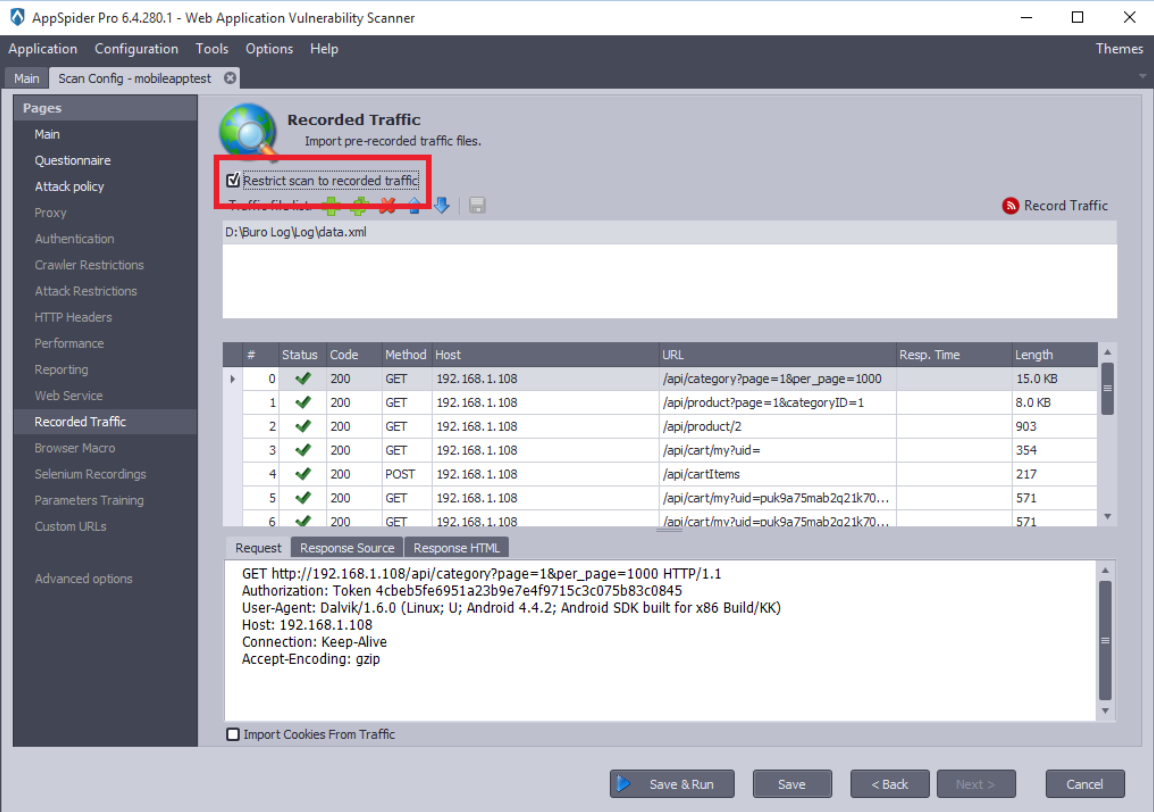The height and width of the screenshot is (812, 1154).
Task: Open the Crawler Restrictions page
Action: 89,265
